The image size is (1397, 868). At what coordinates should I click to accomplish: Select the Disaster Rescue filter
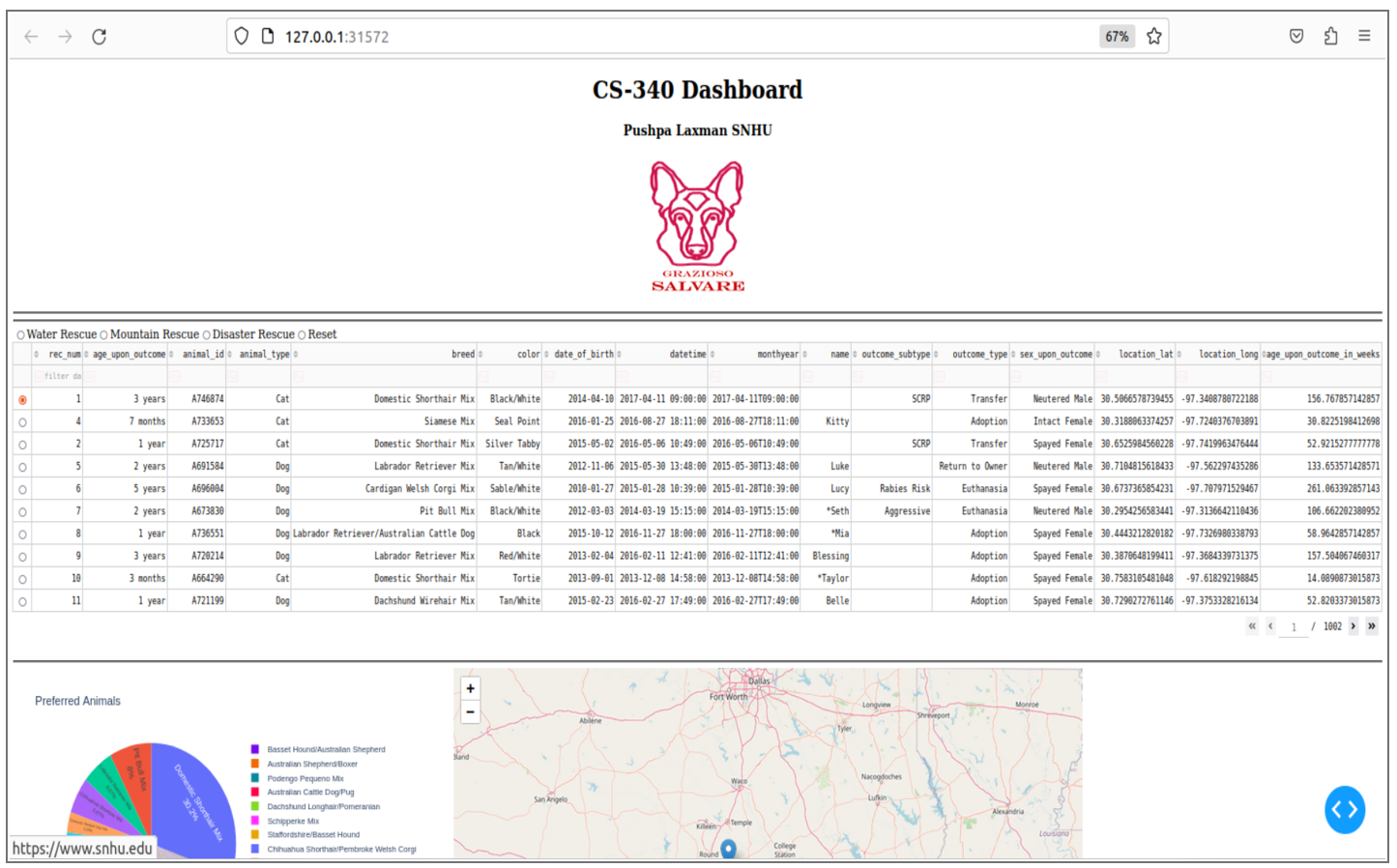[x=206, y=335]
